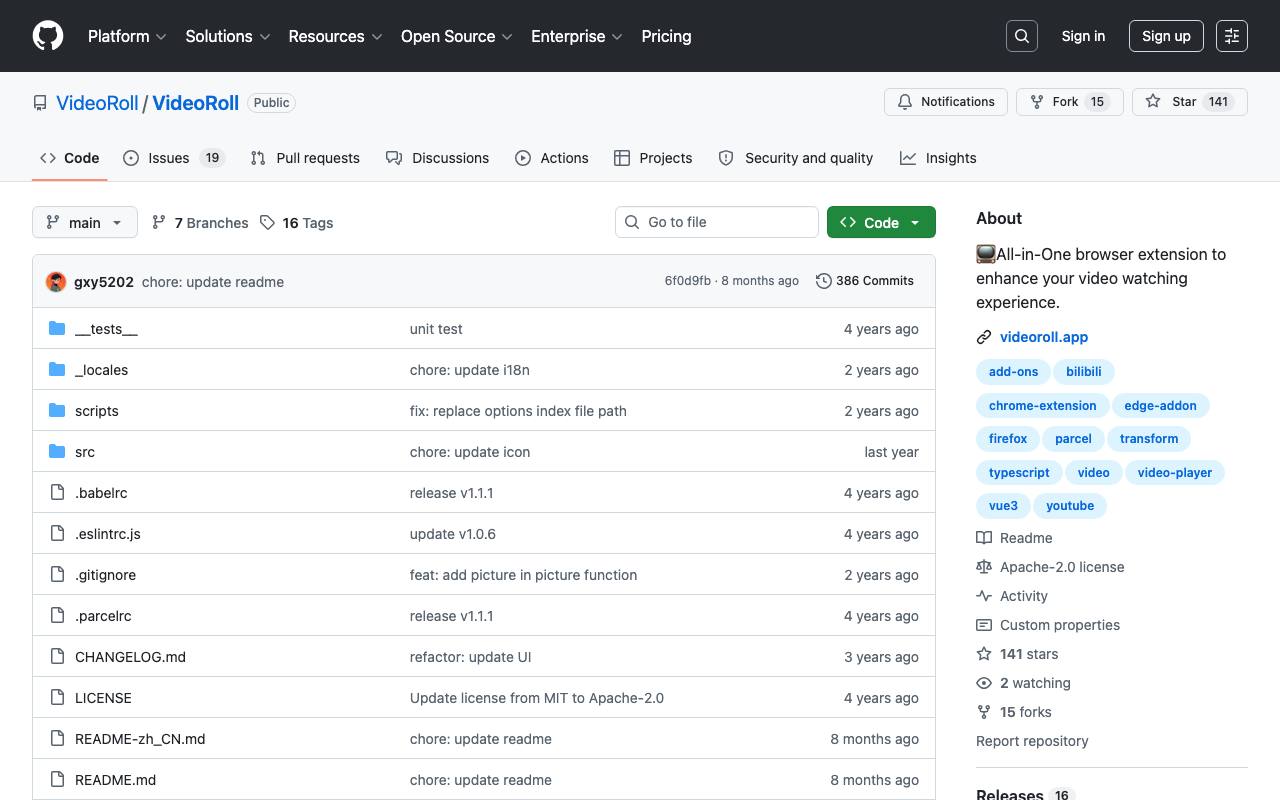Expand the Enterprise menu
Image resolution: width=1280 pixels, height=800 pixels.
click(x=577, y=36)
